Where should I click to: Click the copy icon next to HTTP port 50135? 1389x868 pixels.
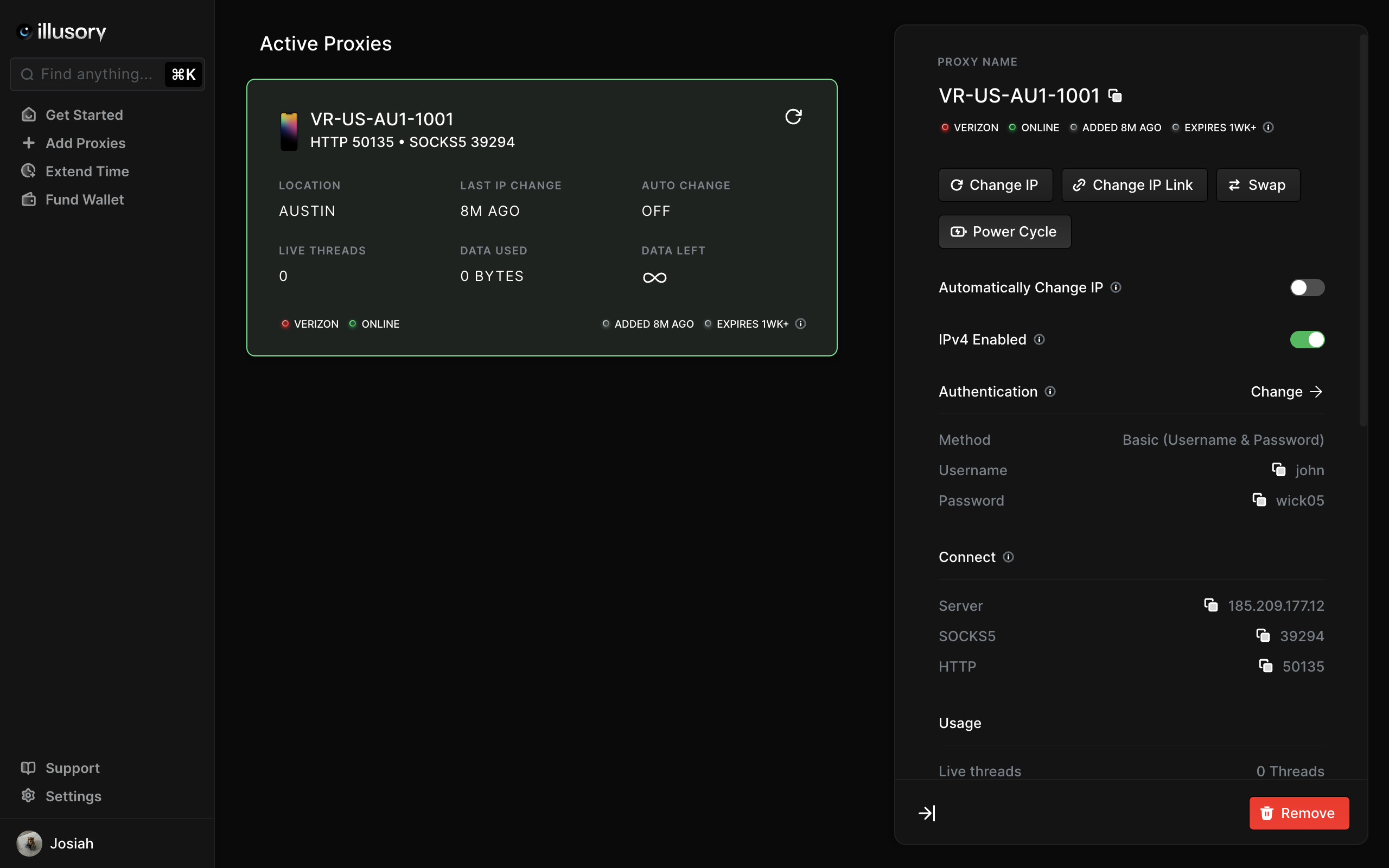[1265, 666]
